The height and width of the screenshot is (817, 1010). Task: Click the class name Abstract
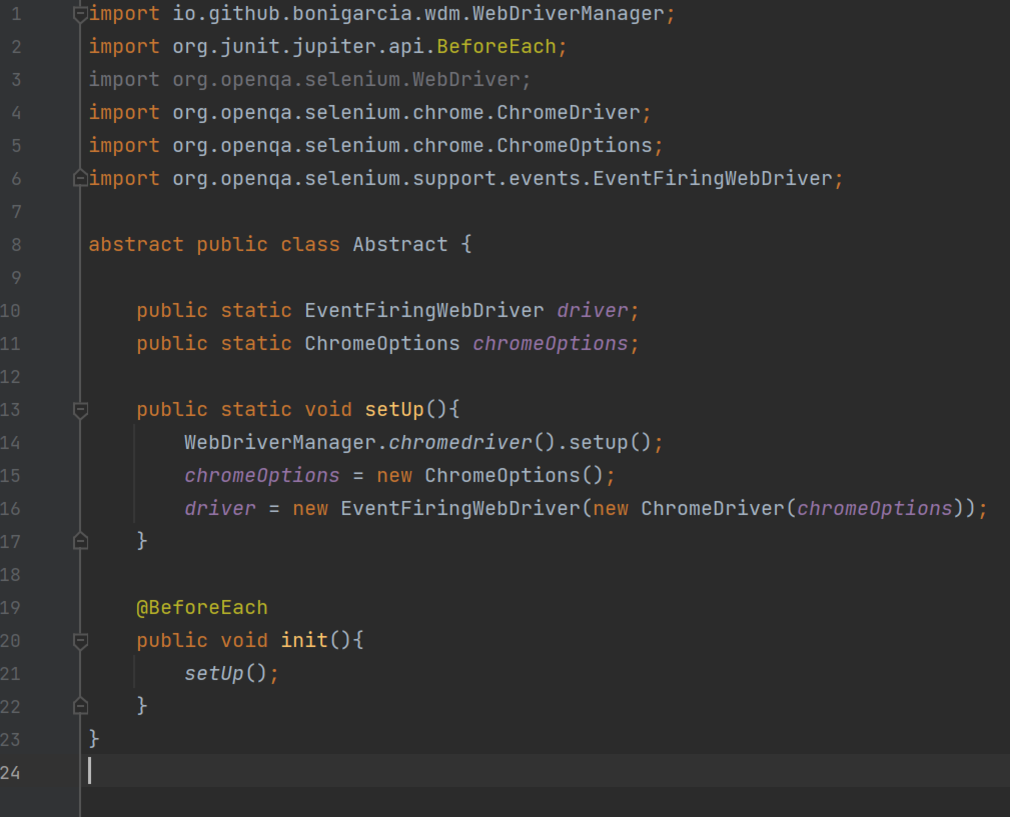[400, 244]
